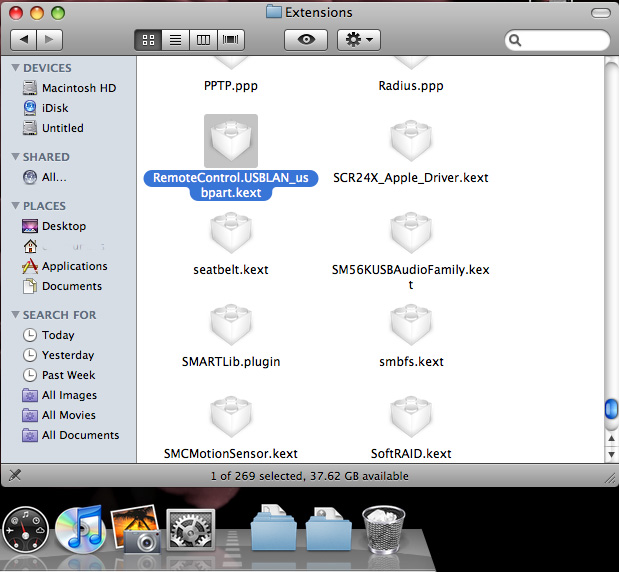Go back with the left arrow button
Viewport: 619px width, 572px height.
23,39
